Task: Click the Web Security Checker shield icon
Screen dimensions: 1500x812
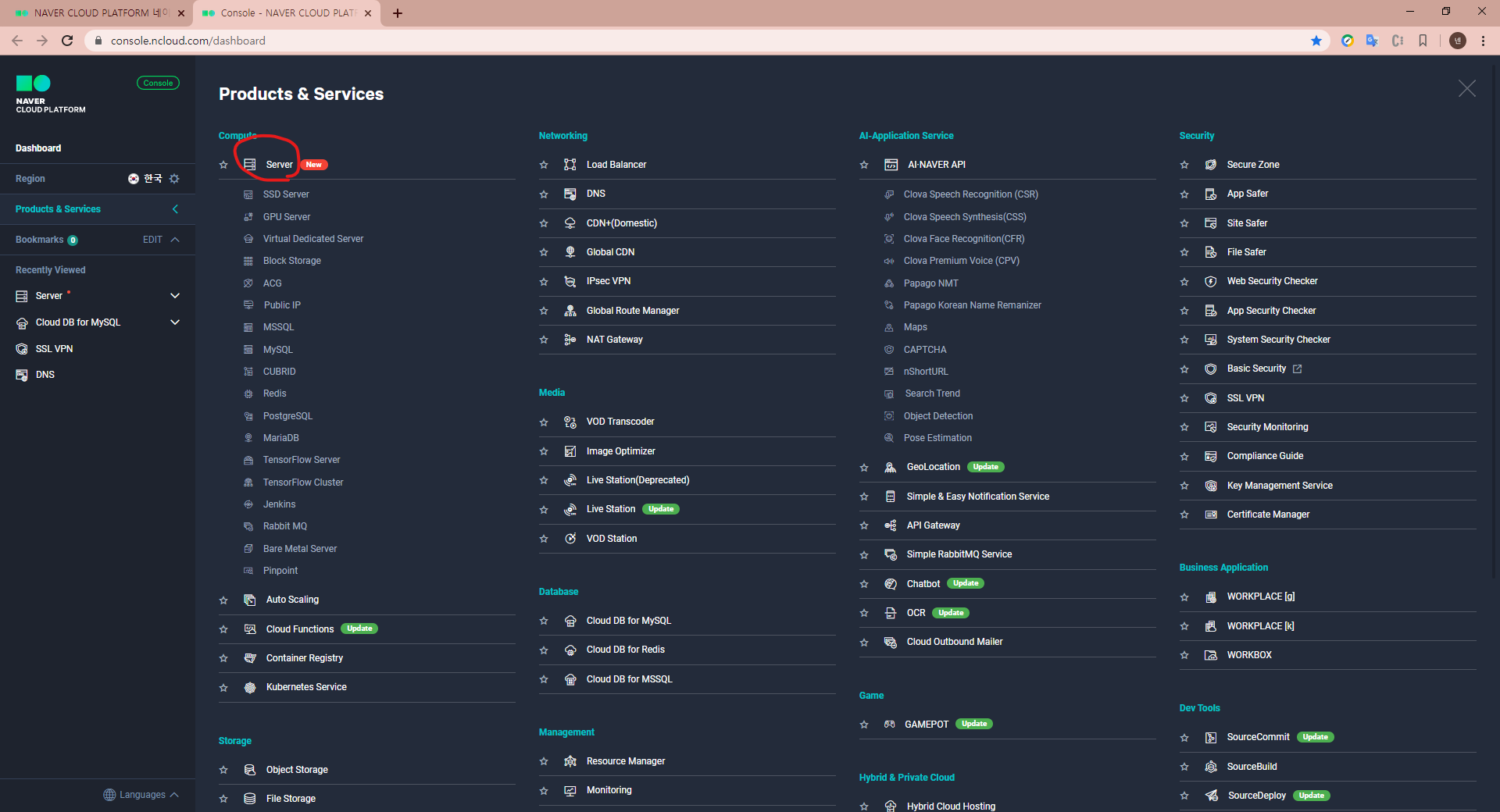Action: 1211,281
